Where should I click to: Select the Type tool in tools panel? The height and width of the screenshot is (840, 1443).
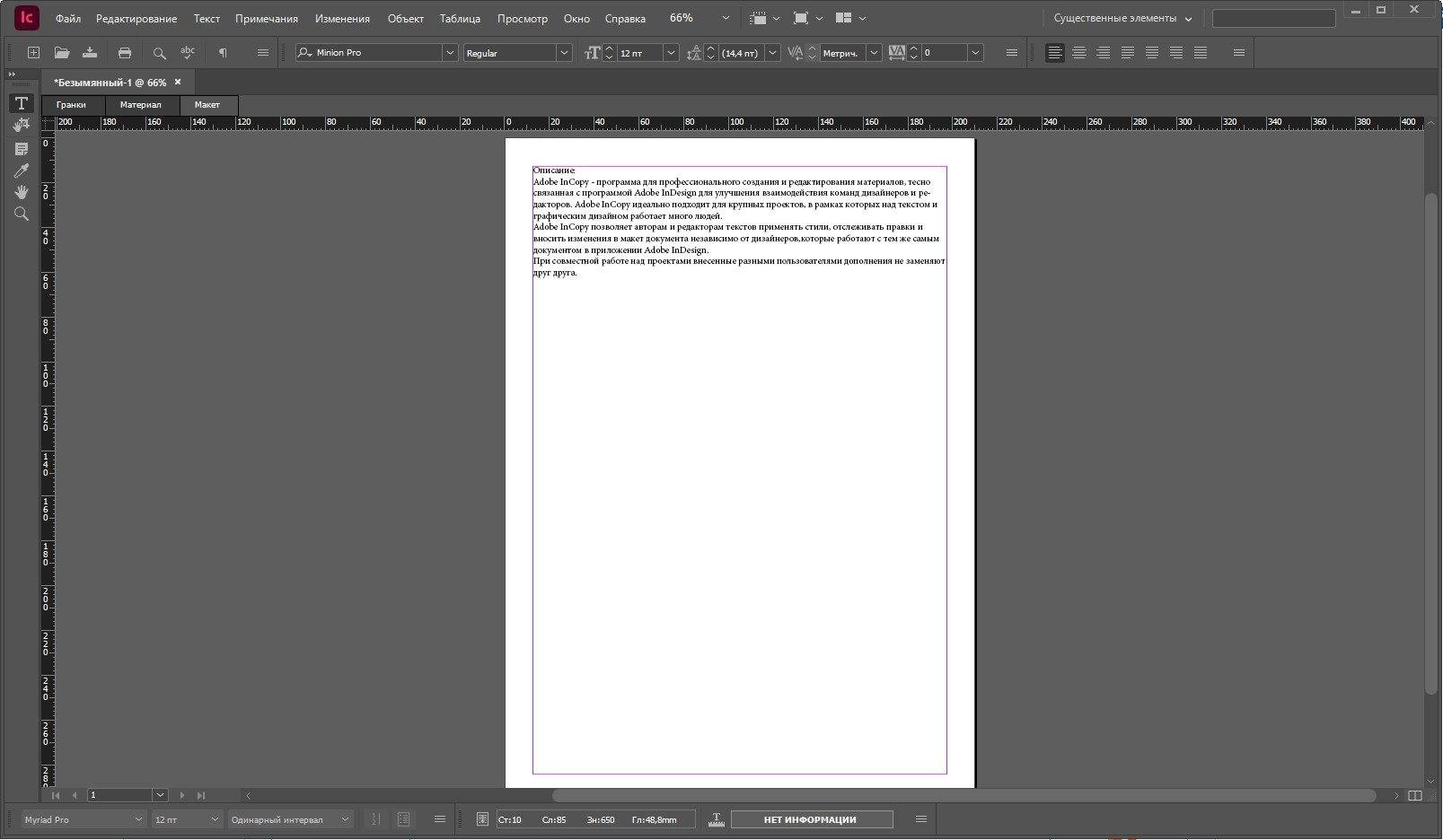point(22,103)
